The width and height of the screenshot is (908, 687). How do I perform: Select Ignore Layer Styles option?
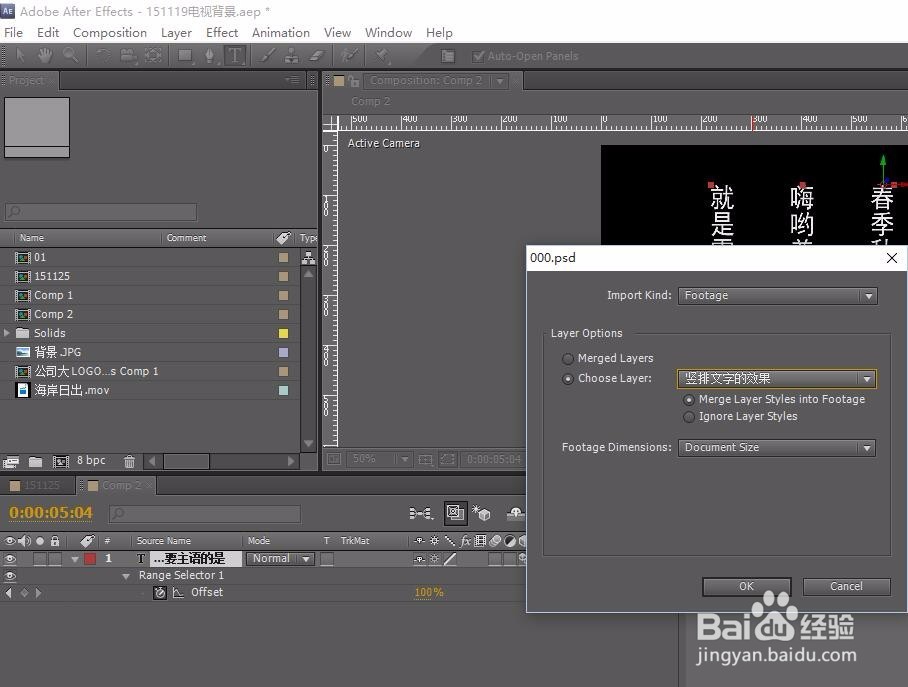(x=689, y=416)
